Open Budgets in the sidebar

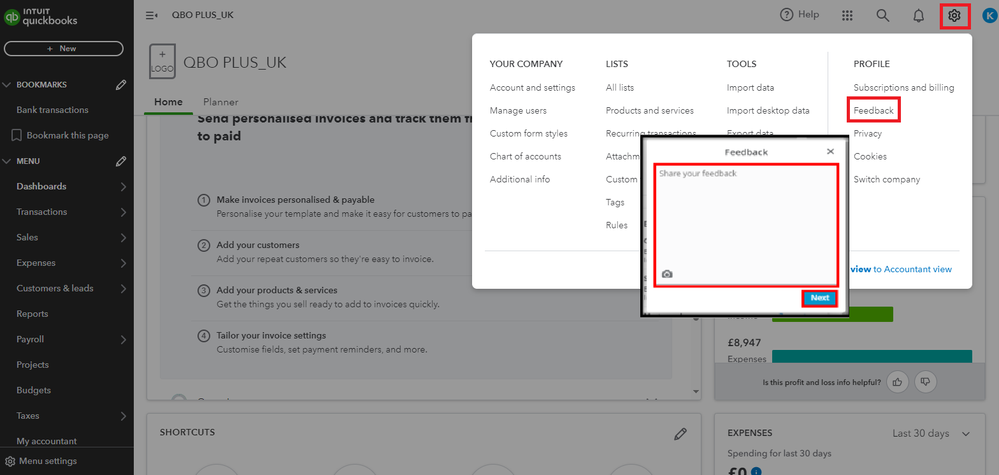[33, 390]
